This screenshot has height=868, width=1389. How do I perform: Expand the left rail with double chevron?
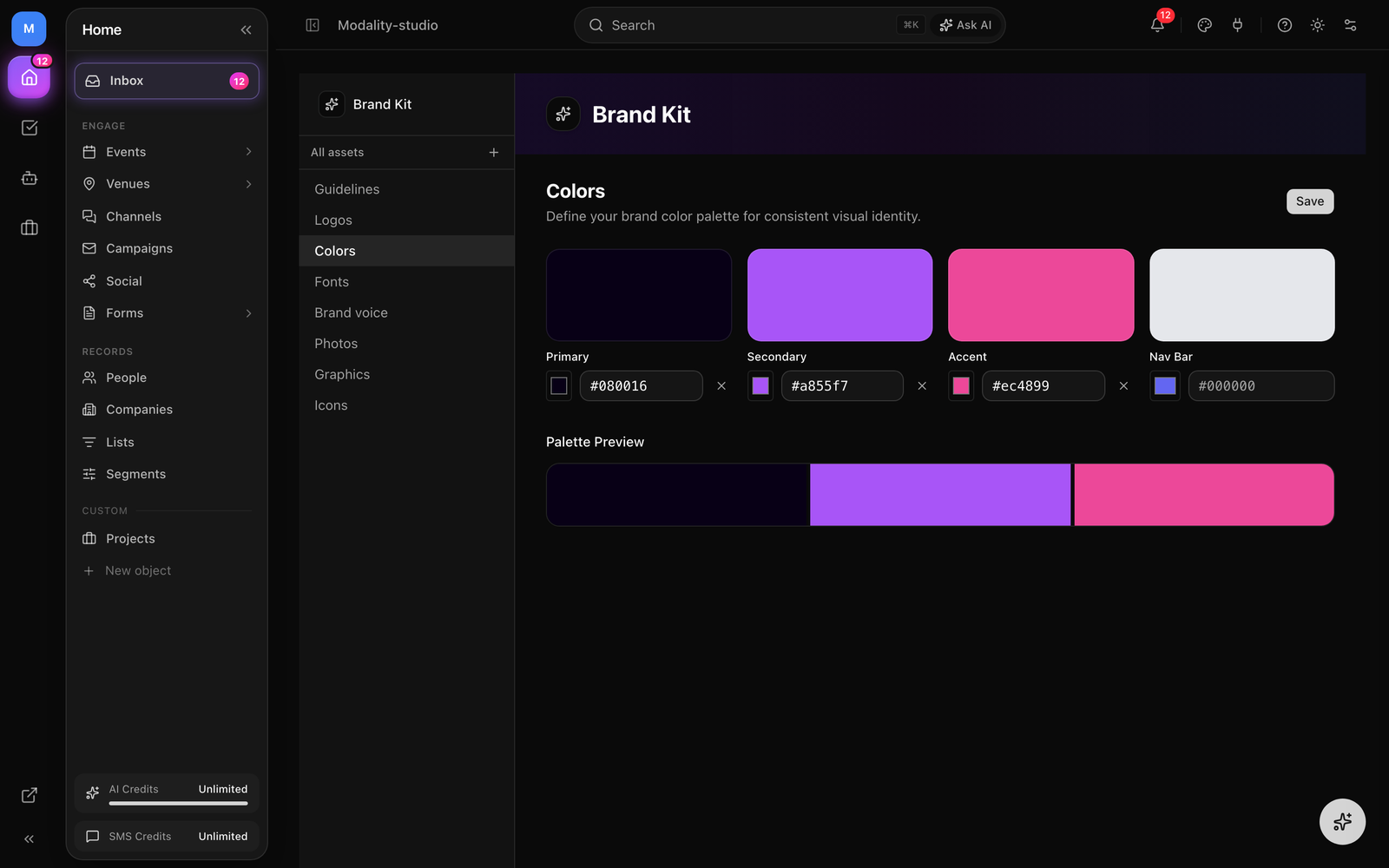point(30,838)
